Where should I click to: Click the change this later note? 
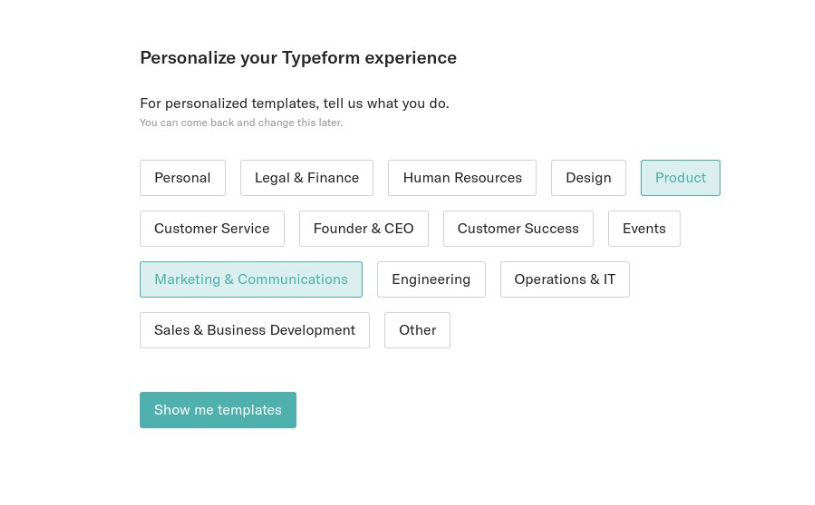click(241, 123)
